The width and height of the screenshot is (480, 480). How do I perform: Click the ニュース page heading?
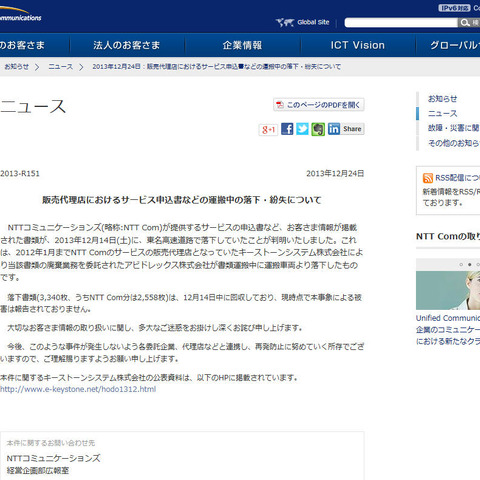pos(33,106)
